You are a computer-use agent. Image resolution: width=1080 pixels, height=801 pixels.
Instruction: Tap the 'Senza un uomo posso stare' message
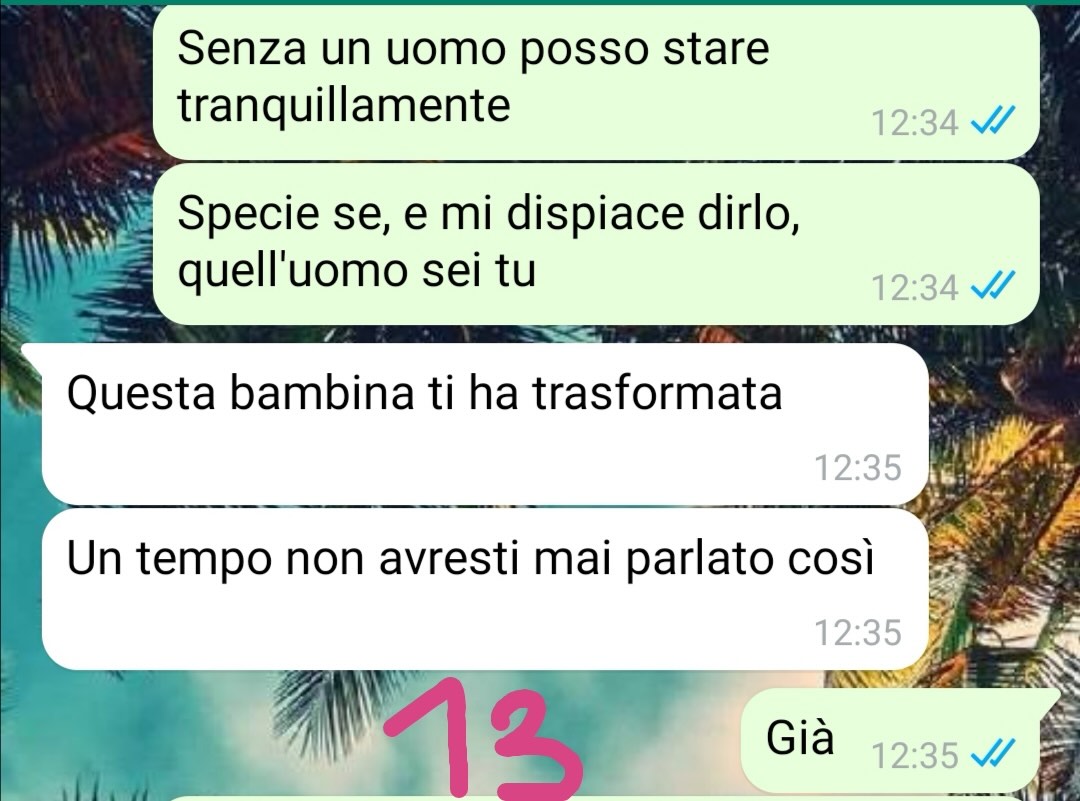tap(596, 82)
